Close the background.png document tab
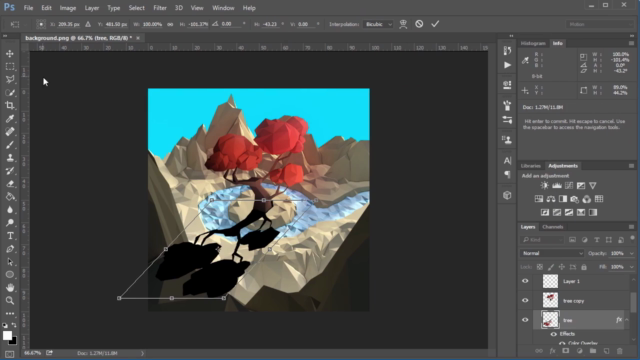The width and height of the screenshot is (640, 360). (138, 38)
